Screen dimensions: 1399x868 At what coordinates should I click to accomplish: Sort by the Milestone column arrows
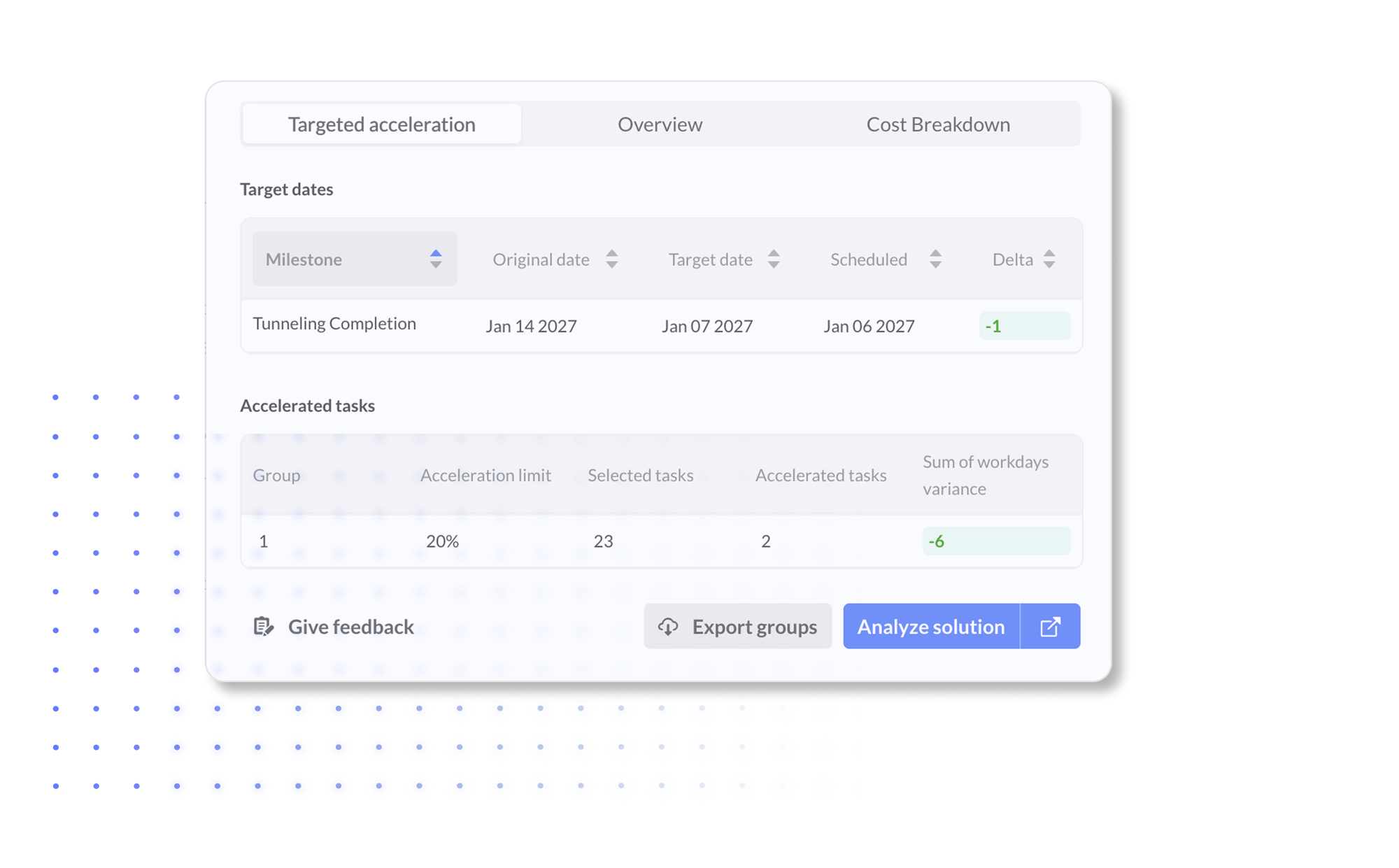point(436,259)
